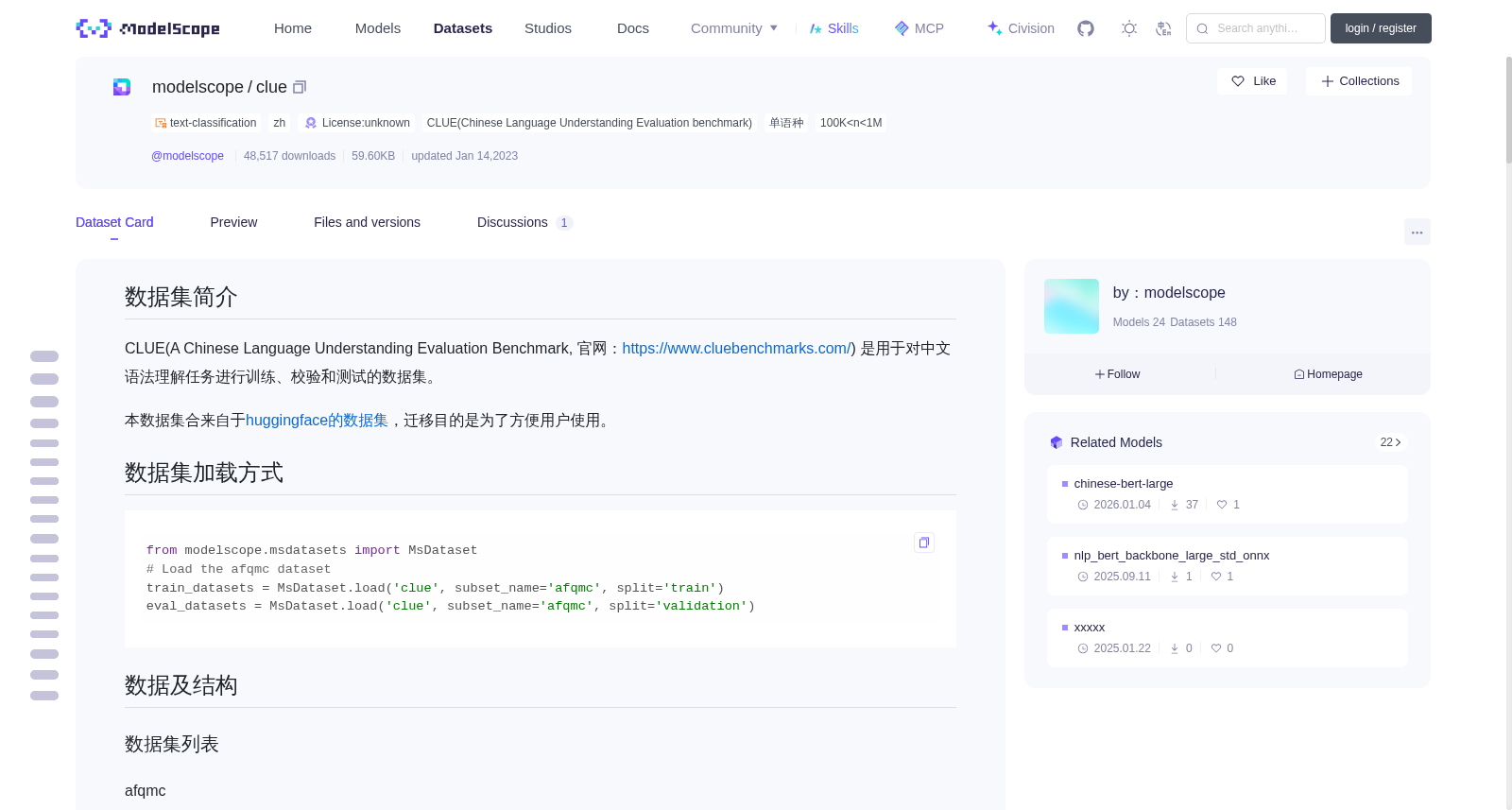This screenshot has width=1512, height=810.
Task: Click the 100K<n<1M size tag
Action: click(850, 123)
